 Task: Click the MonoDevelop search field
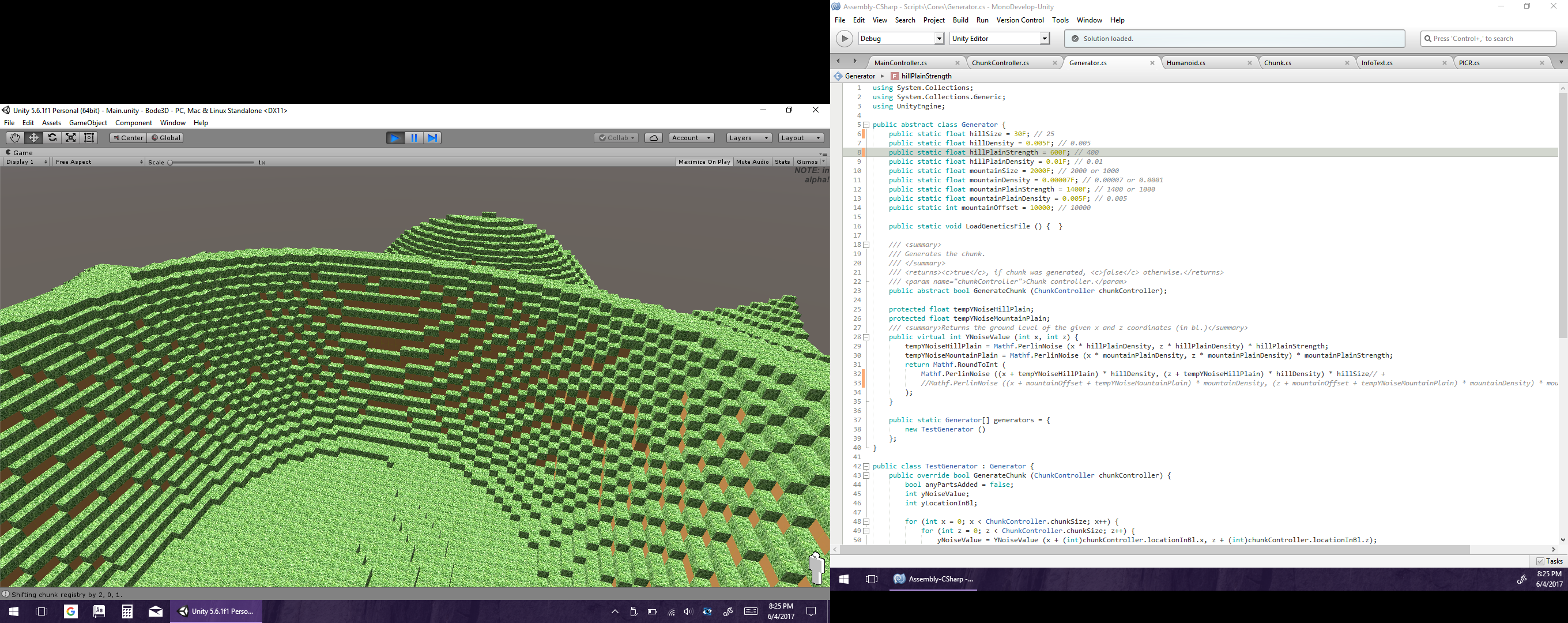click(1488, 39)
